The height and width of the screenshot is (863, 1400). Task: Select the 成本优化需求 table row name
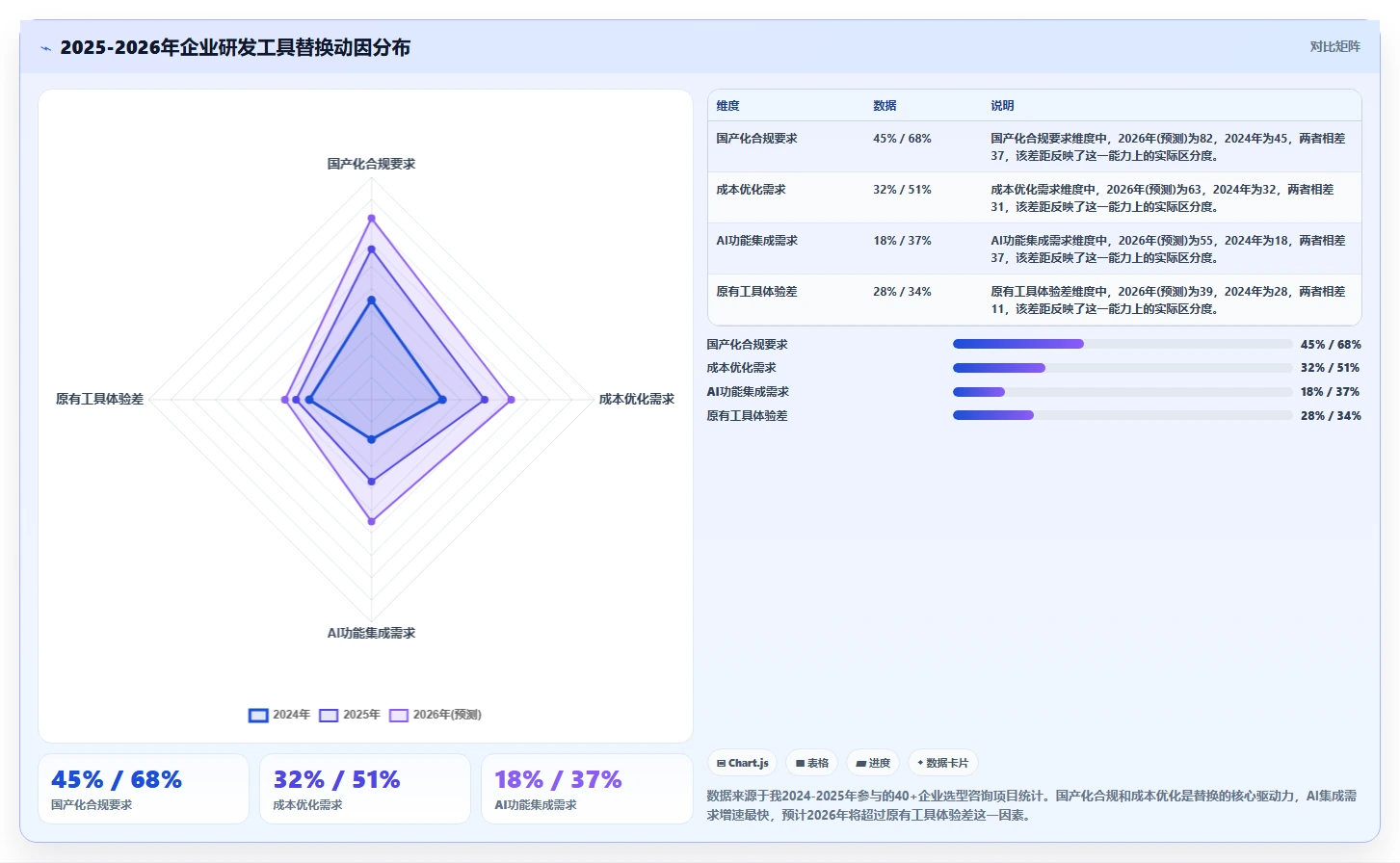751,190
